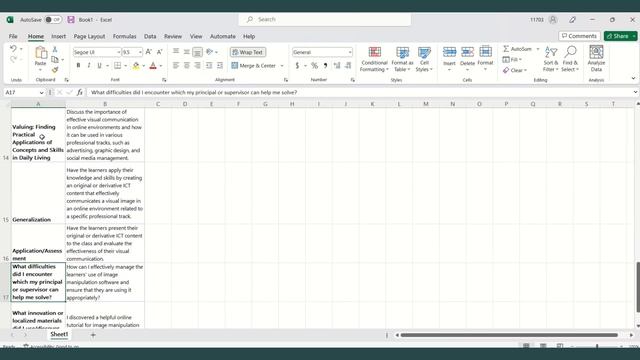Click the Align Right icon
The height and width of the screenshot is (360, 640).
[x=197, y=65]
